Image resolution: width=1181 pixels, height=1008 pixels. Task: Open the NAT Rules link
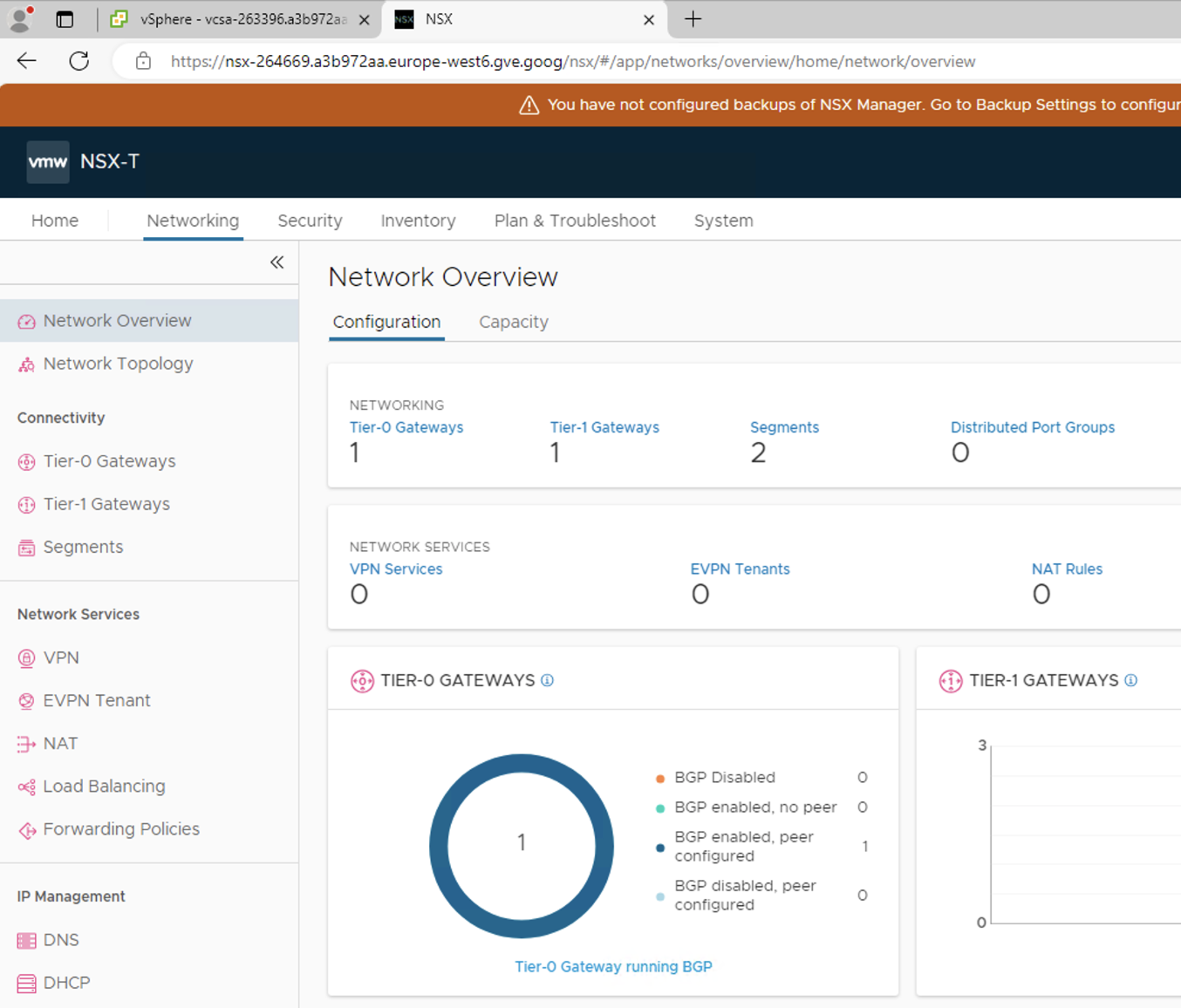pos(1067,569)
